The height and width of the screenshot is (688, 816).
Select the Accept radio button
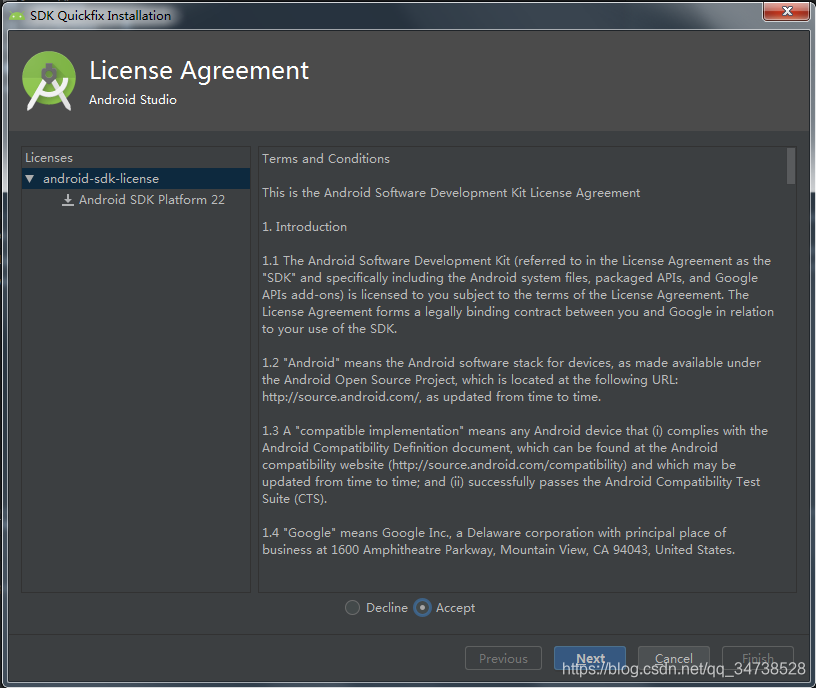coord(422,607)
